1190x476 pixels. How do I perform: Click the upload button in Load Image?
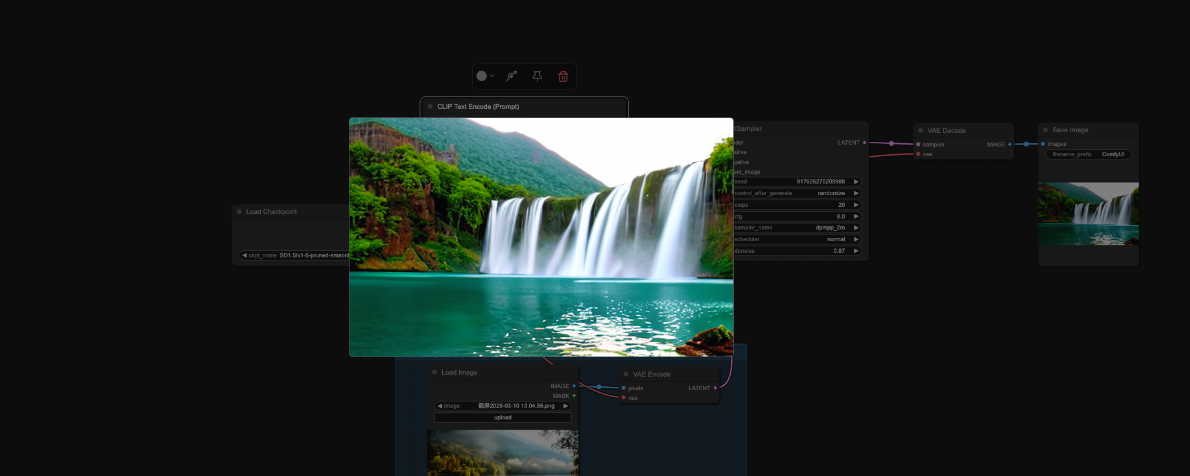click(x=502, y=418)
